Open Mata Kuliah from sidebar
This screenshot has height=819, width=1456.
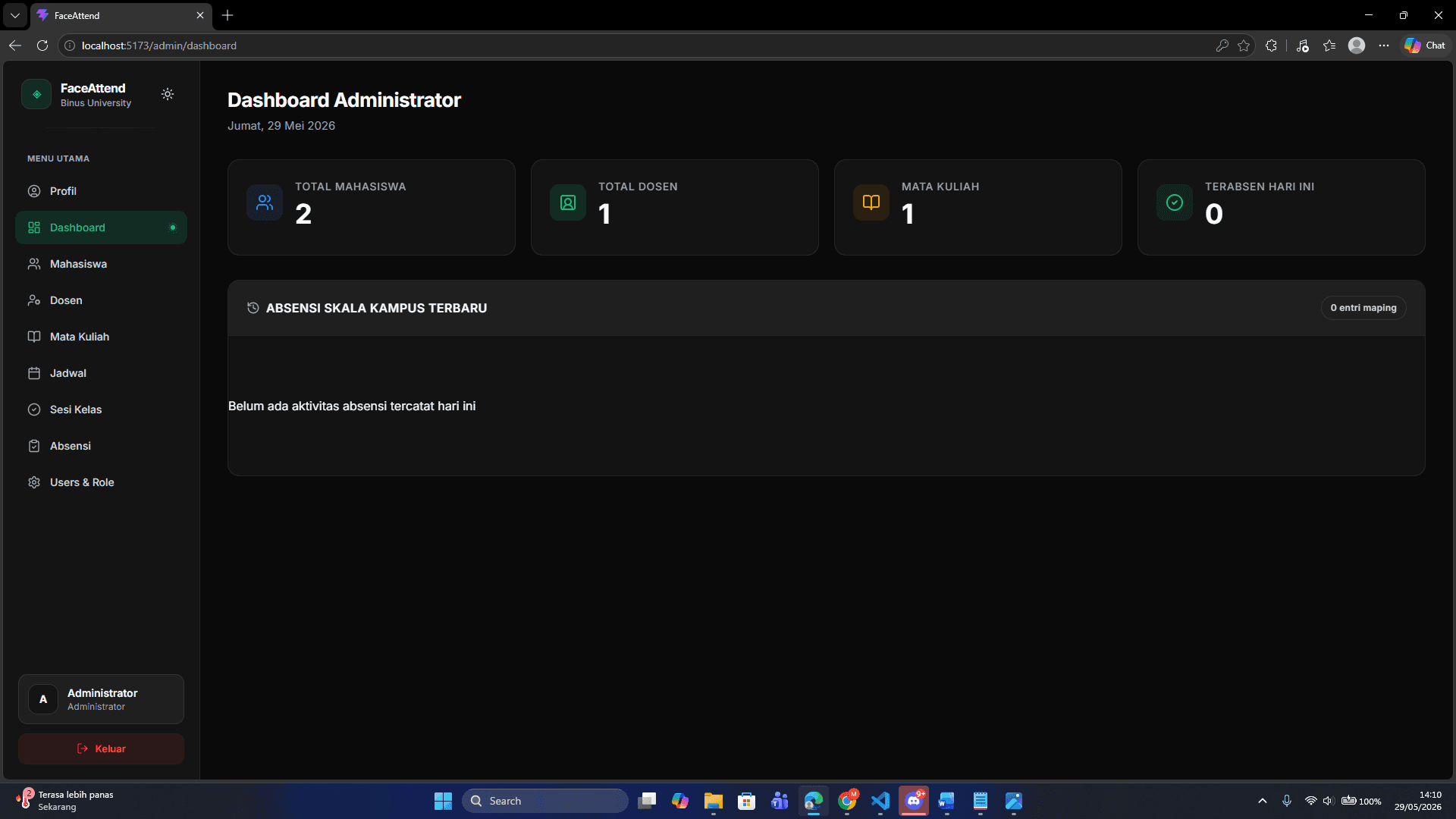click(101, 337)
